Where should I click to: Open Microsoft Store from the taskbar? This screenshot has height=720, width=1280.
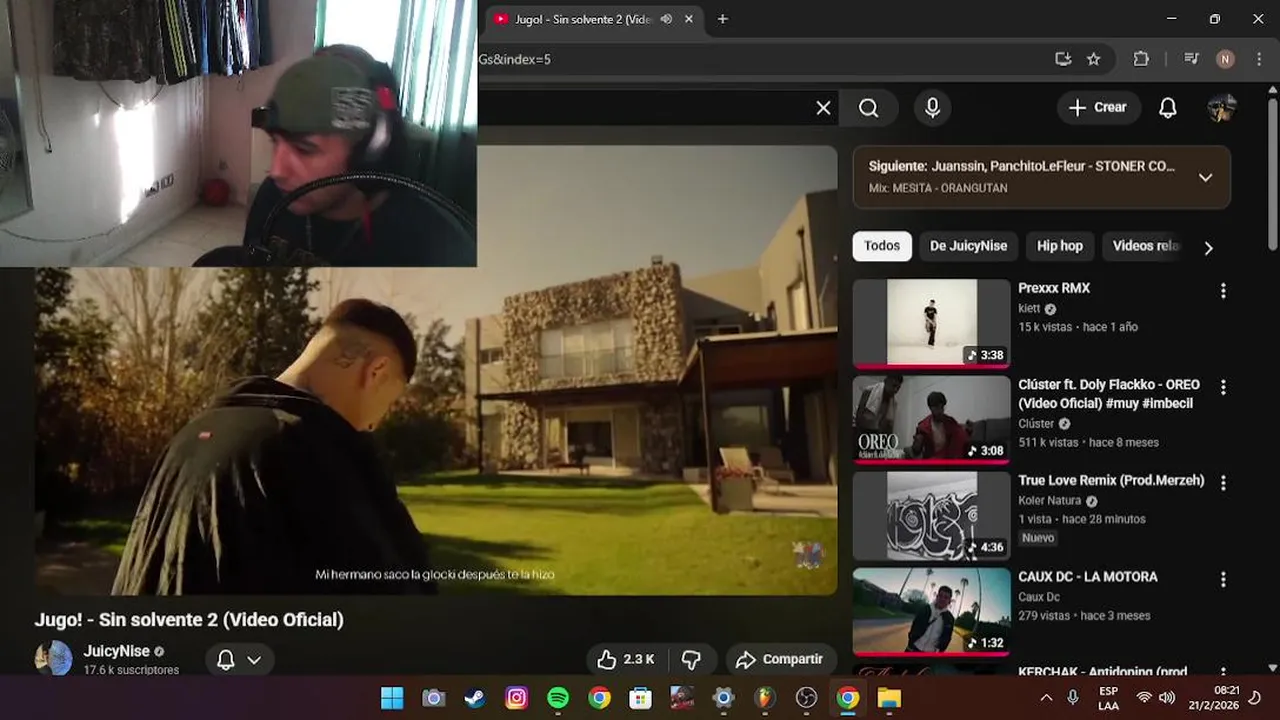point(640,698)
